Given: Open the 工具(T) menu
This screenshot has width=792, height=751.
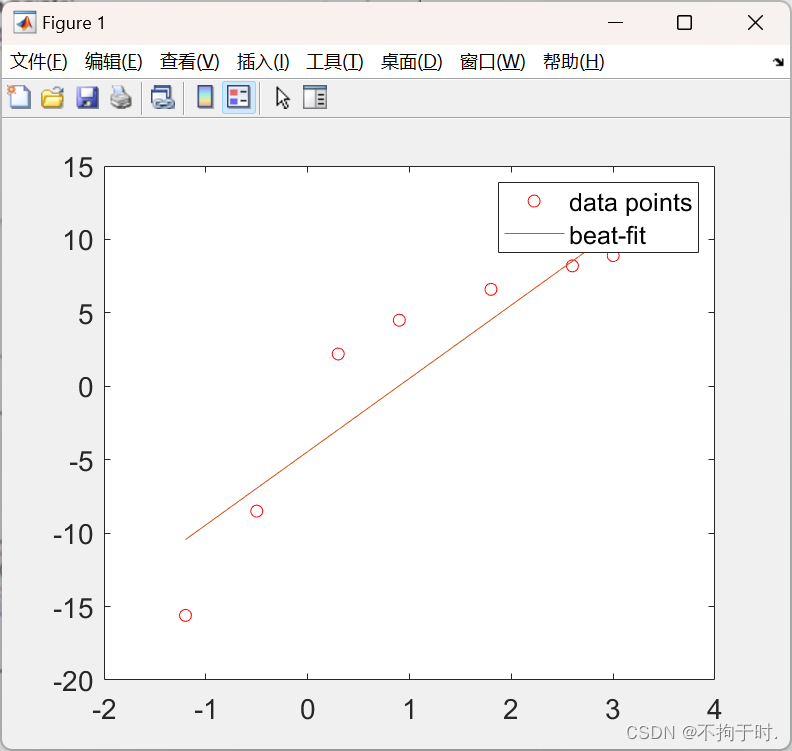Looking at the screenshot, I should point(334,62).
